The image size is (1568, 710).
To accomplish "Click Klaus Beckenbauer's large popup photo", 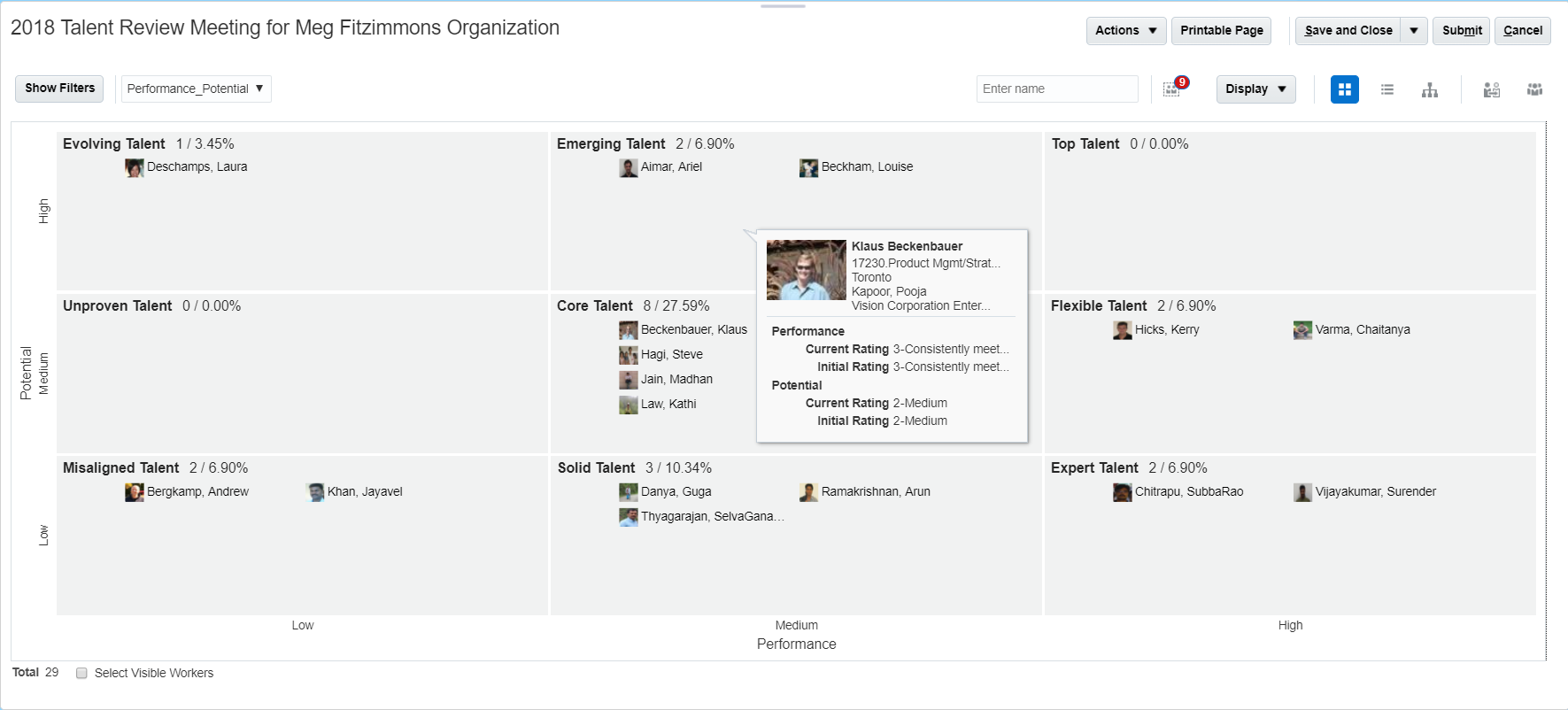I will point(806,270).
